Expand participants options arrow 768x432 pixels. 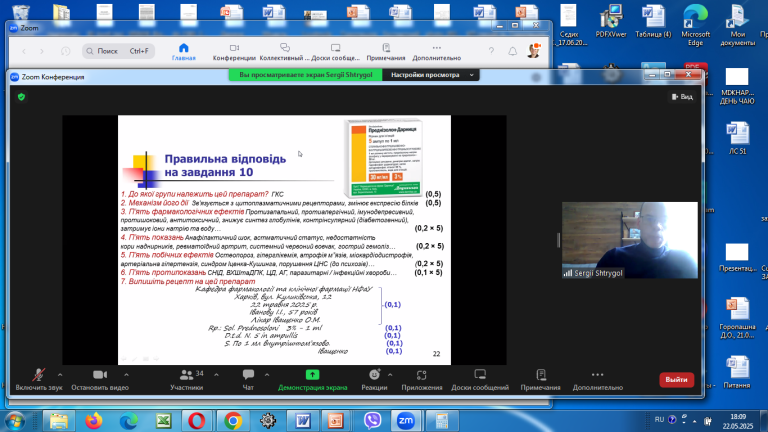tap(216, 375)
